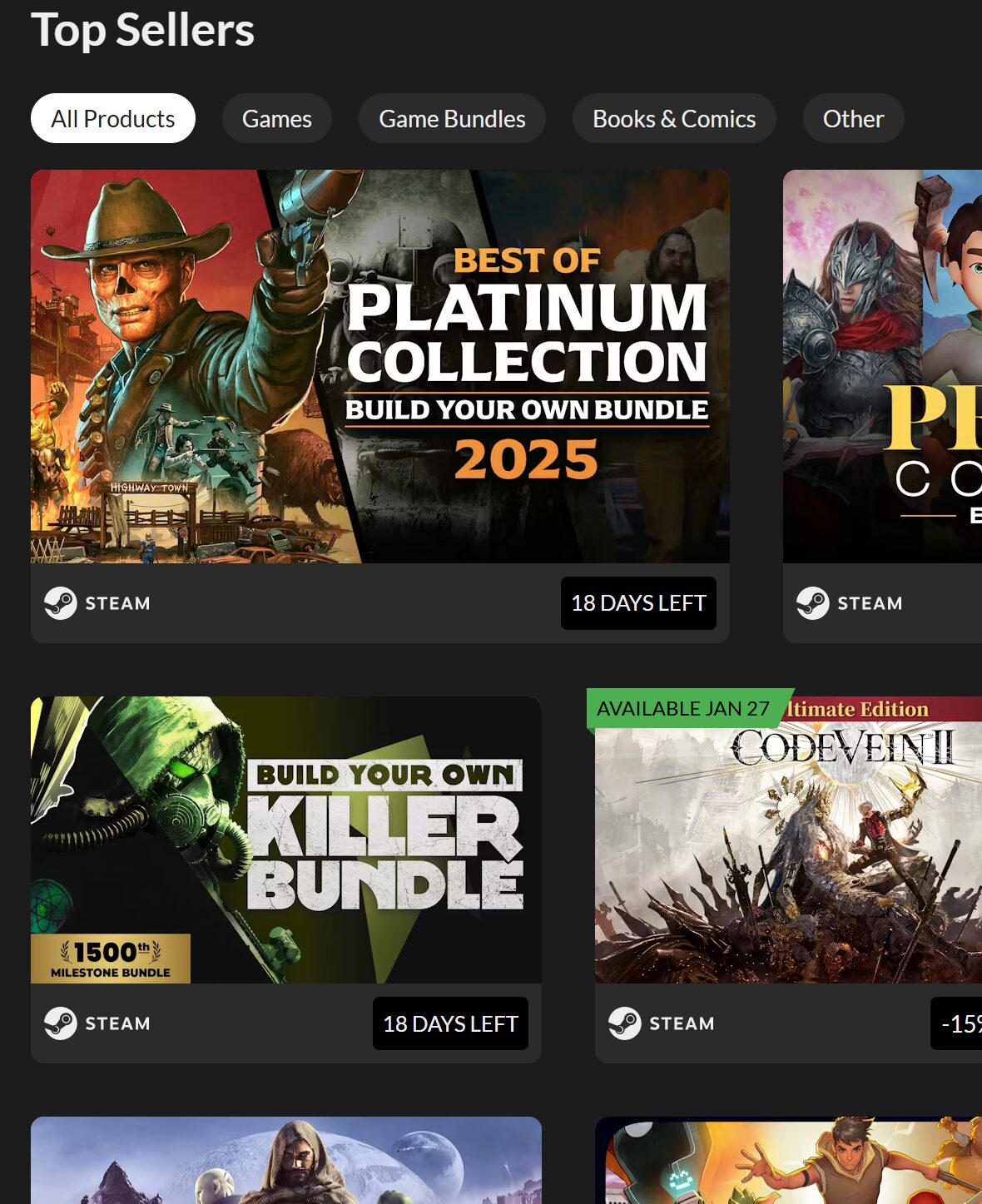Click the 18 Days Left badge on Killer Bundle
Viewport: 982px width, 1204px height.
click(450, 1023)
